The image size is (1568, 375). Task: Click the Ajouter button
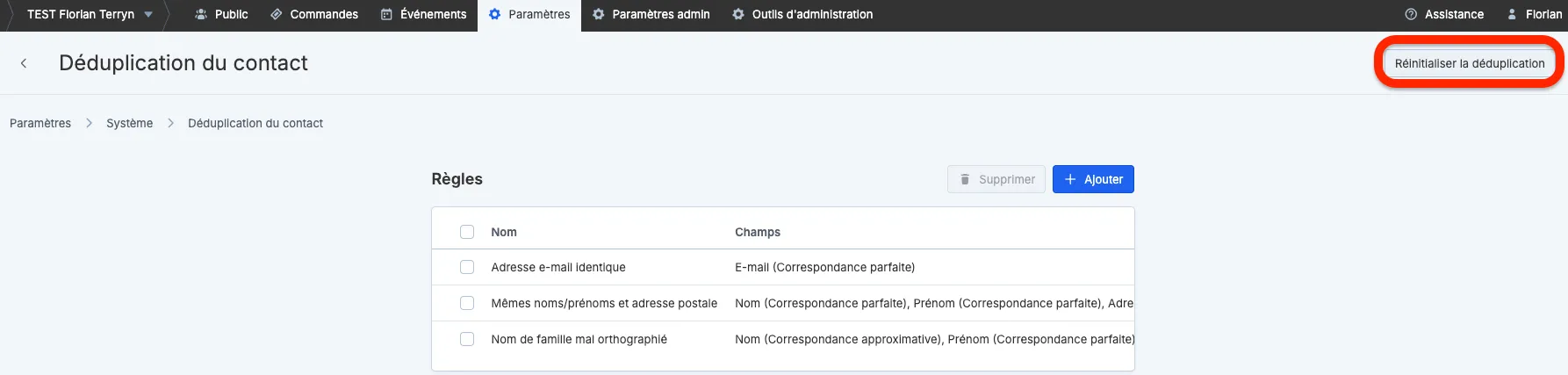click(1093, 179)
